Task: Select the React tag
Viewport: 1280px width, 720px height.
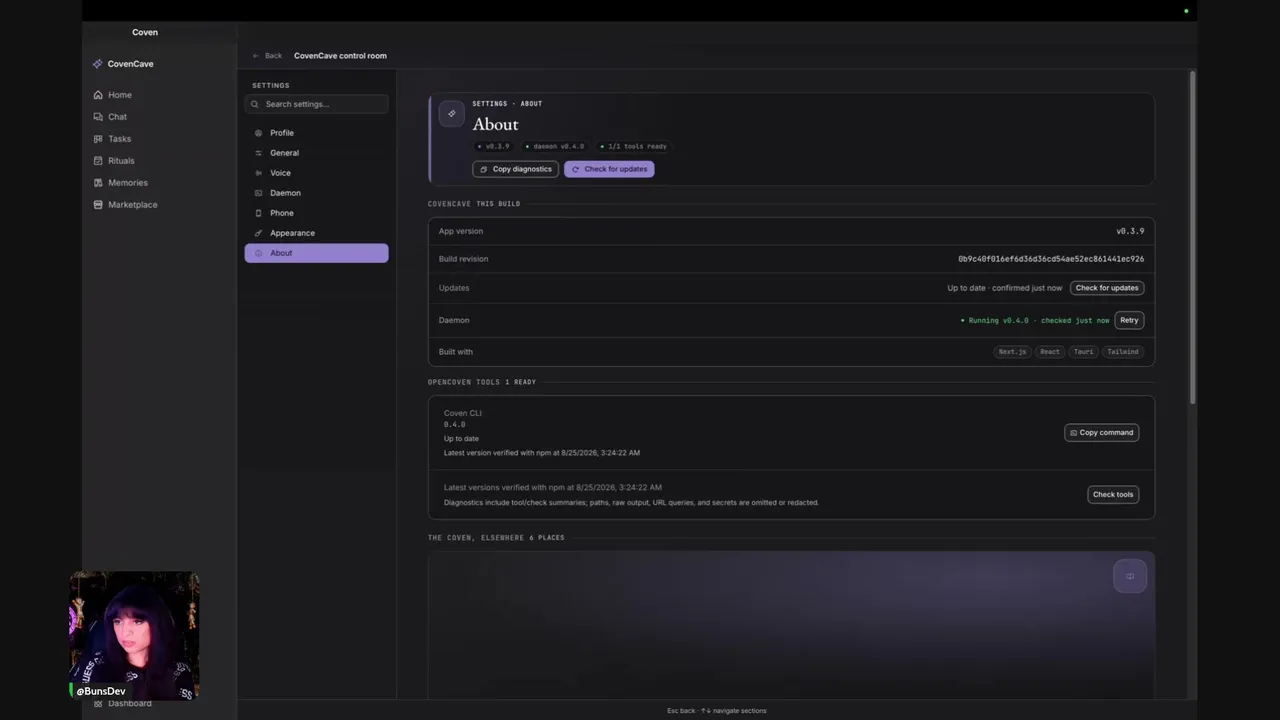Action: pyautogui.click(x=1049, y=352)
